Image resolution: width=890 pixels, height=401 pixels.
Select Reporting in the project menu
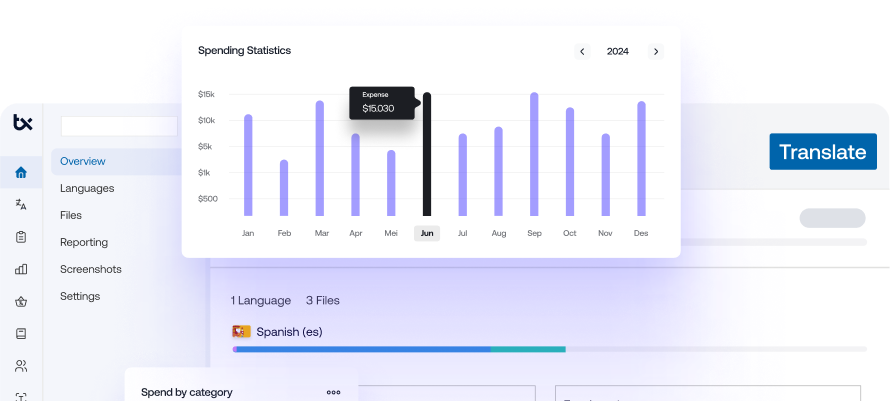coord(84,243)
